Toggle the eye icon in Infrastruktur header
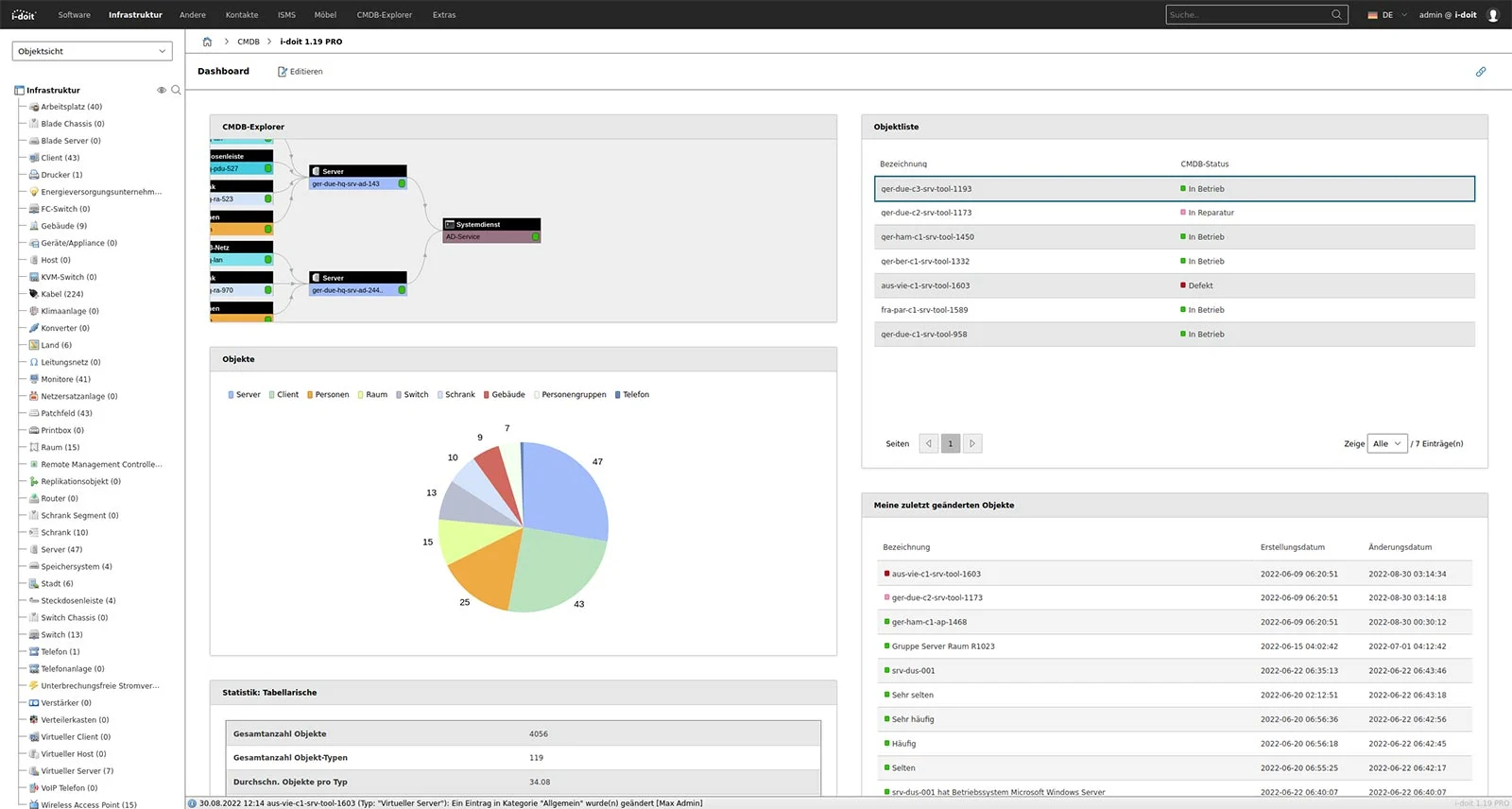 tap(162, 90)
